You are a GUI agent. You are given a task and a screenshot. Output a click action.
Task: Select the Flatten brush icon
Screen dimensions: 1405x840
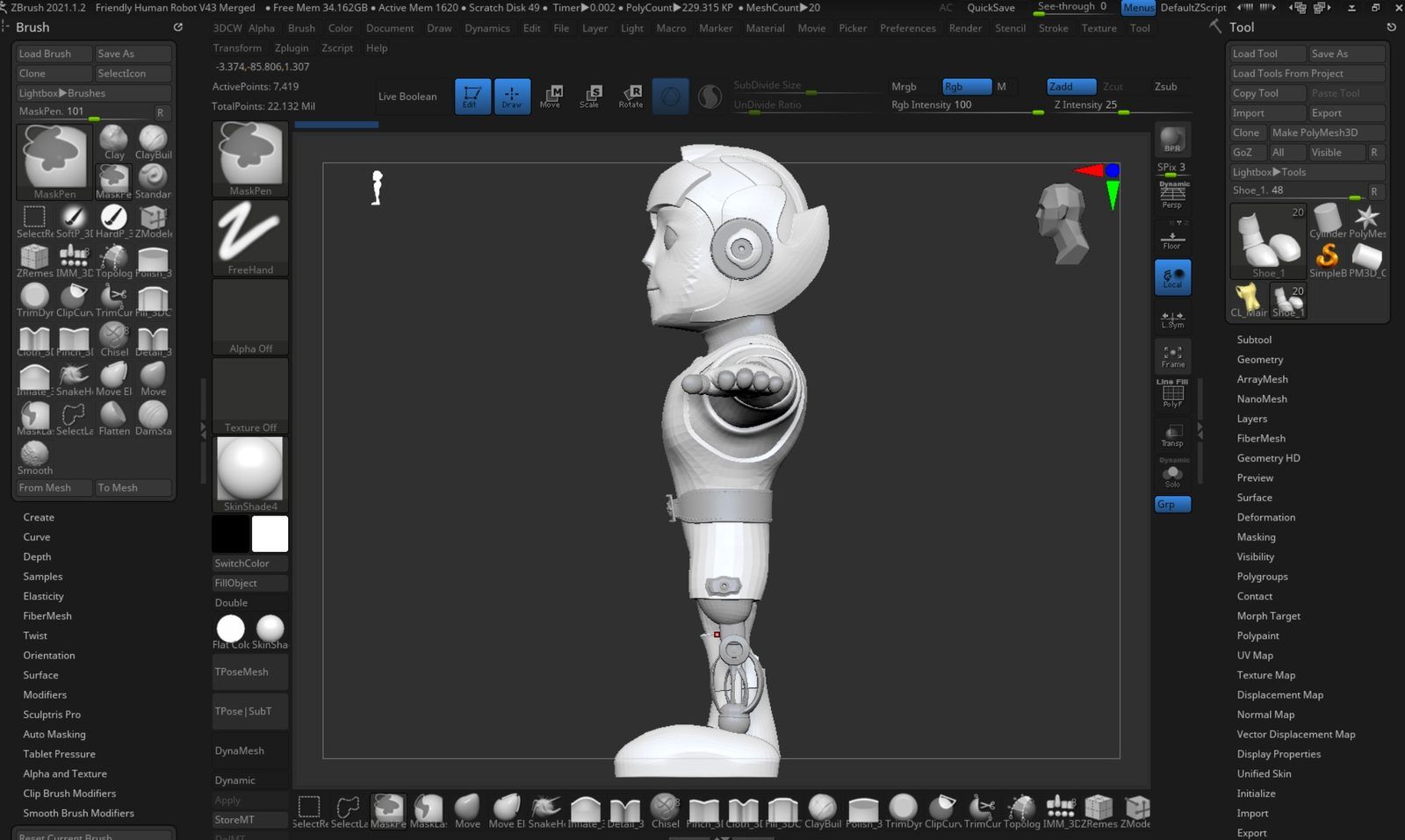tap(113, 418)
